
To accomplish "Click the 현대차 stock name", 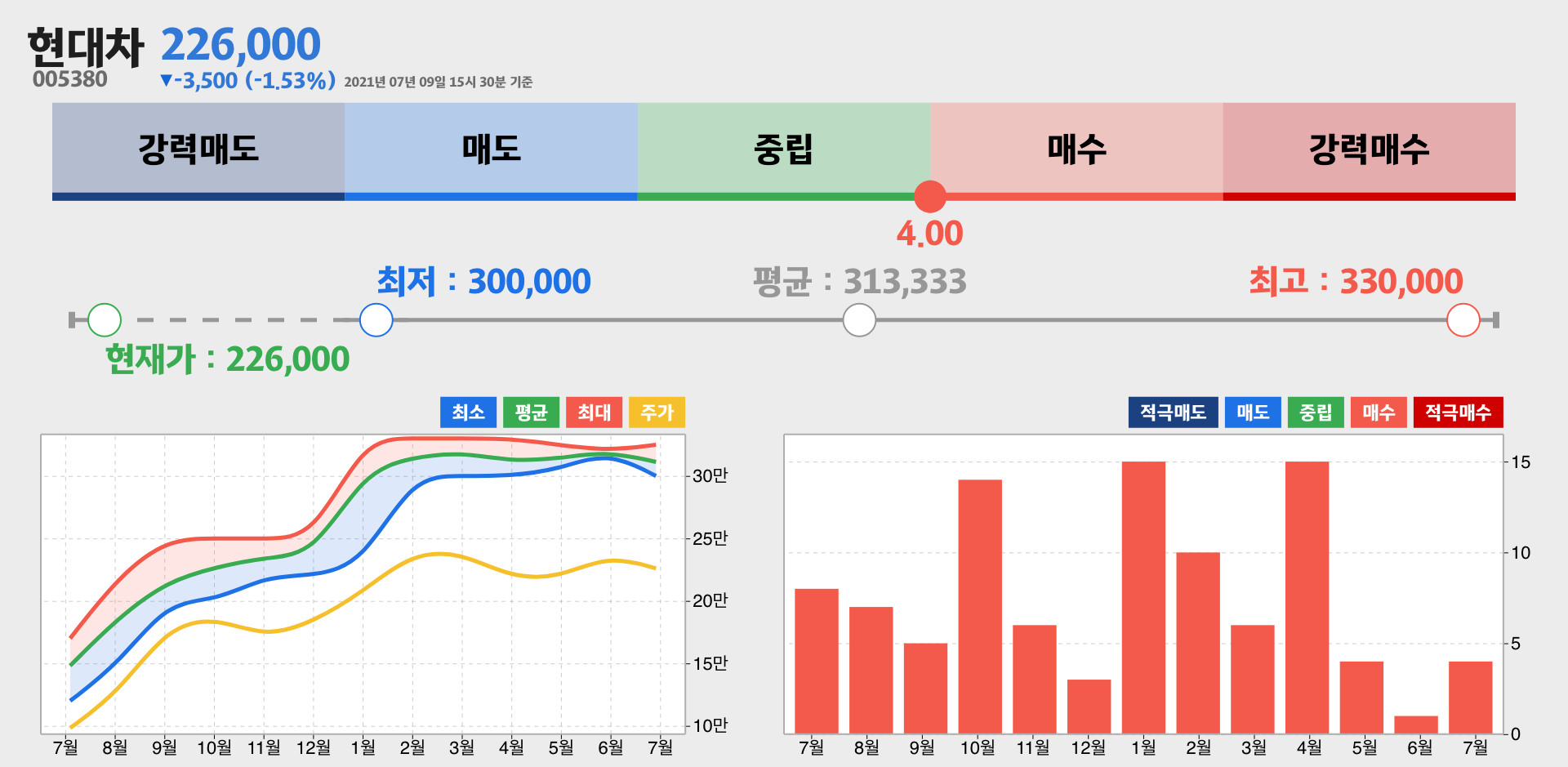I will pos(86,47).
